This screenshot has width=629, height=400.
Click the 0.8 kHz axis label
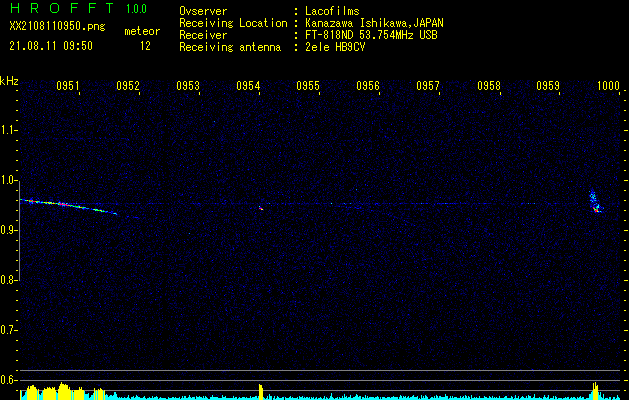pyautogui.click(x=8, y=280)
